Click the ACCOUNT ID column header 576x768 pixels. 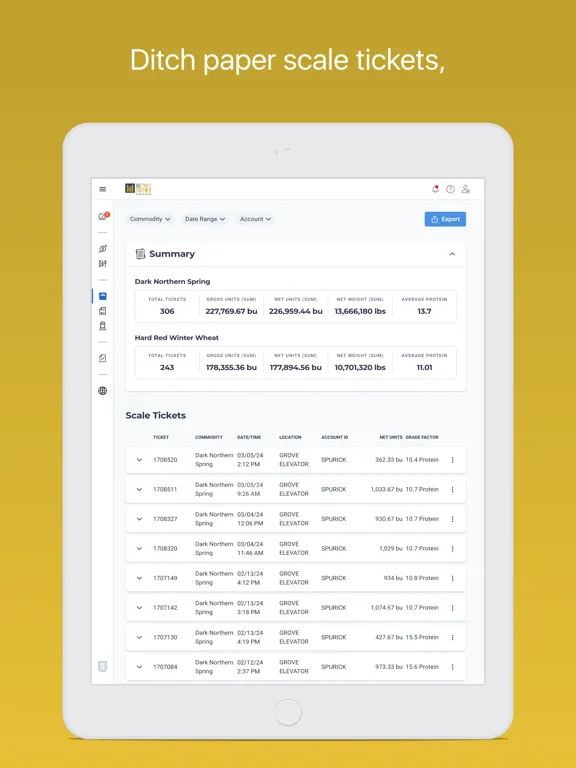335,437
